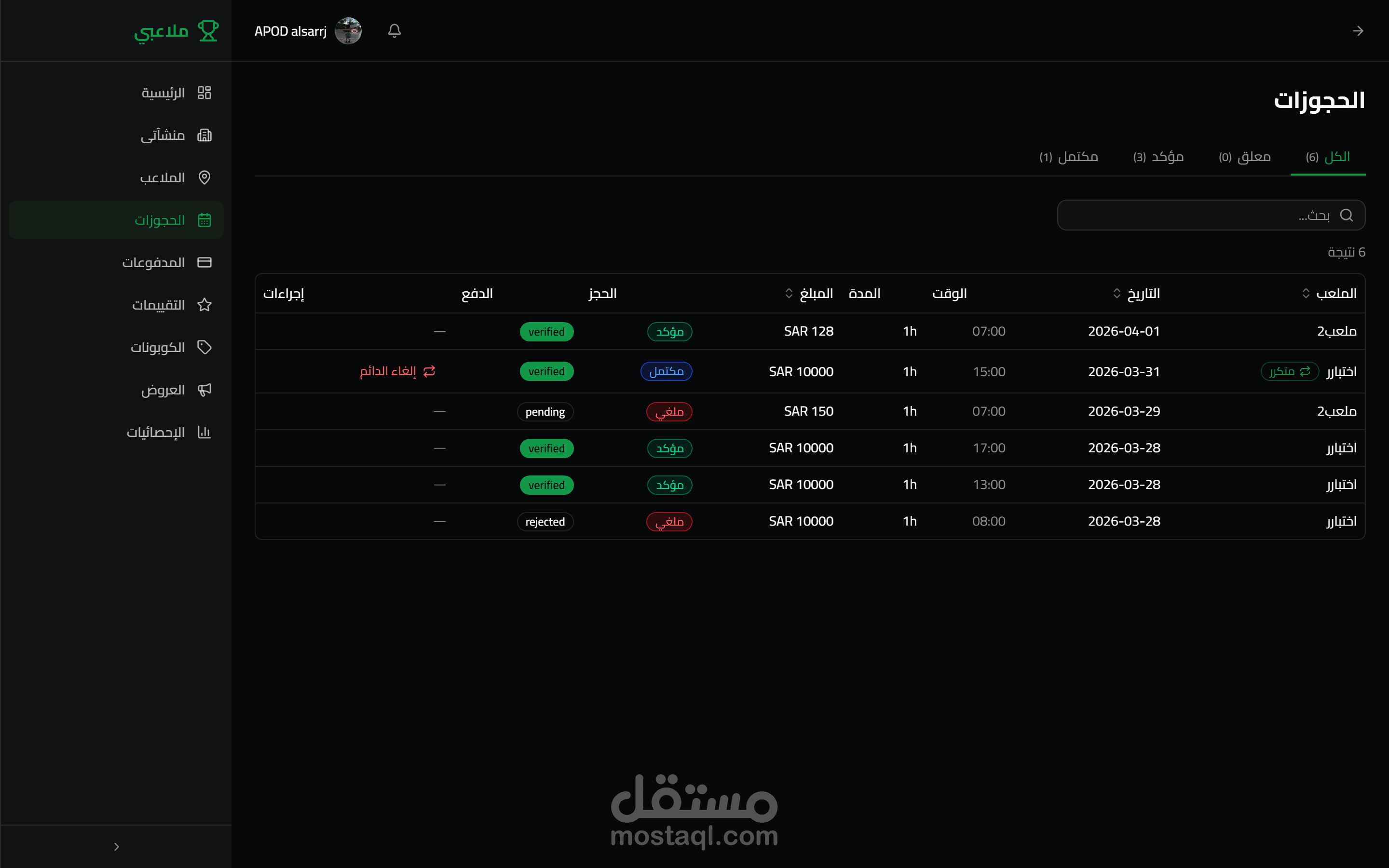Select the الملاعب map pin icon
The image size is (1389, 868).
204,177
